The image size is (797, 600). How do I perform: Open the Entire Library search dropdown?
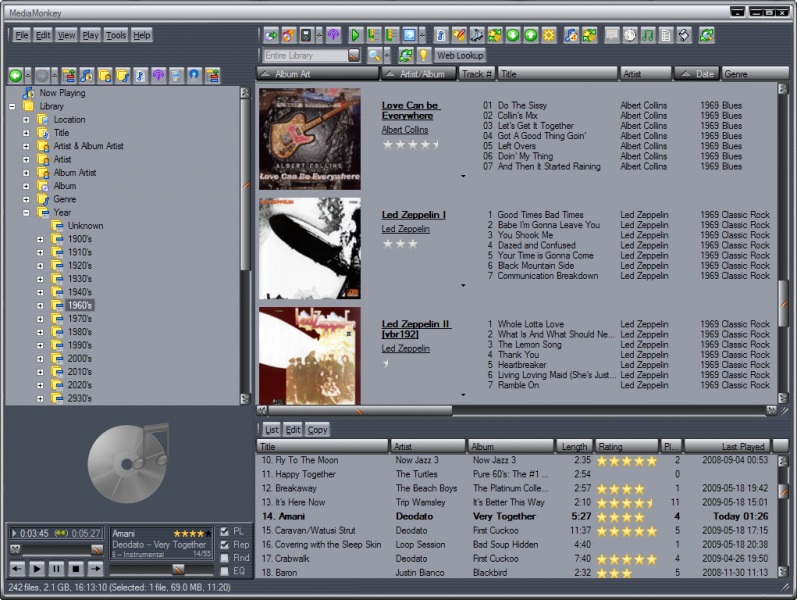pyautogui.click(x=353, y=56)
